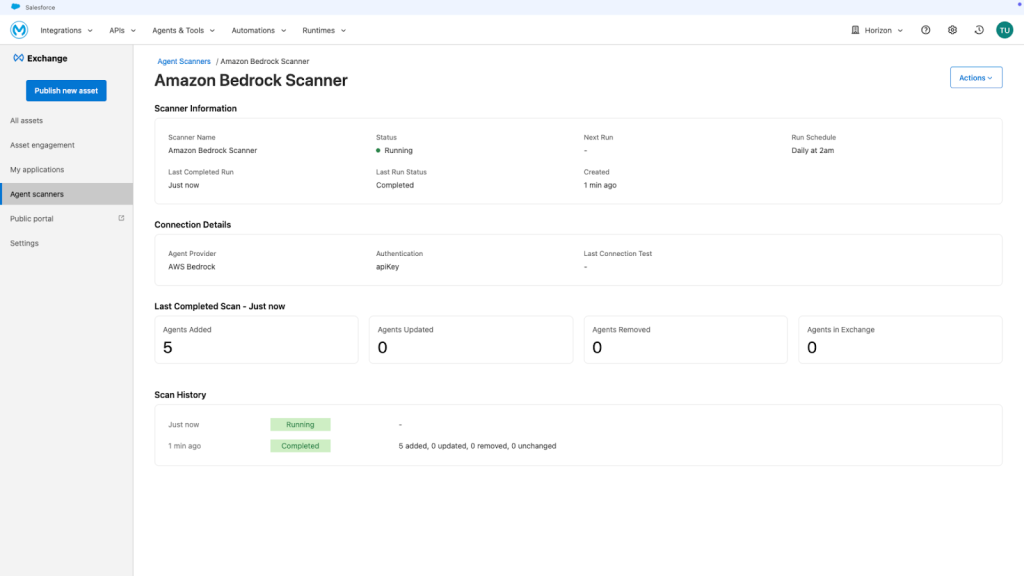Open the Actions dropdown

[x=975, y=77]
